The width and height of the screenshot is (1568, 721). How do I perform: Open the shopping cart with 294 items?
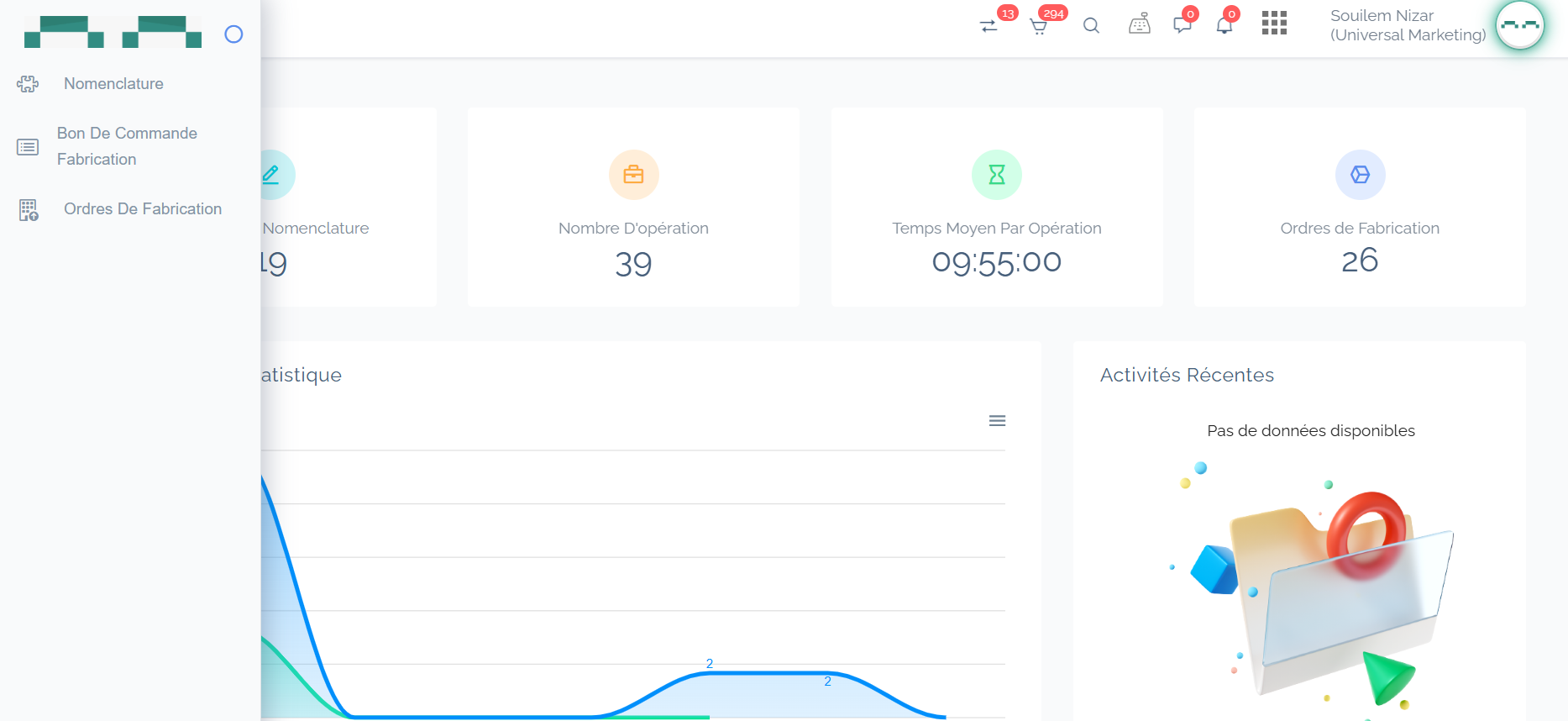pos(1039,26)
